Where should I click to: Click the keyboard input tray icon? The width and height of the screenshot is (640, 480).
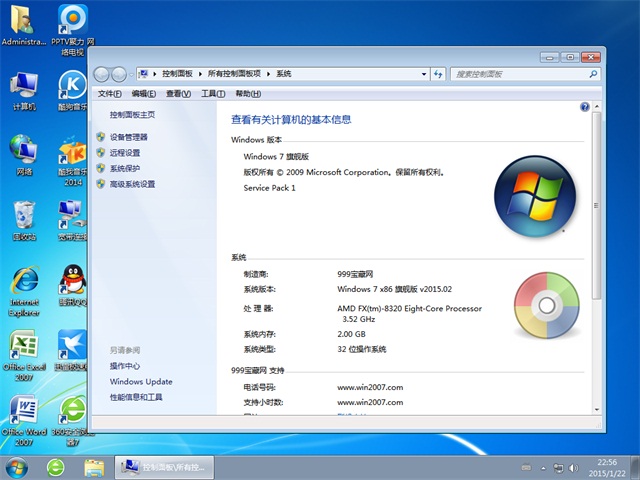point(527,468)
